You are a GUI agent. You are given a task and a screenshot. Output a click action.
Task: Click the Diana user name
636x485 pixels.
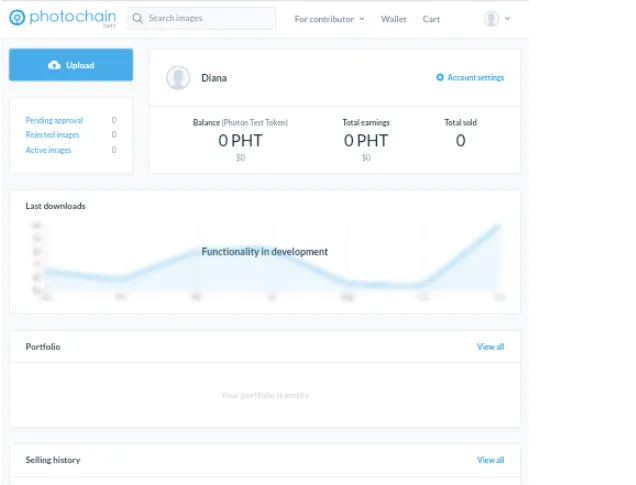click(214, 78)
